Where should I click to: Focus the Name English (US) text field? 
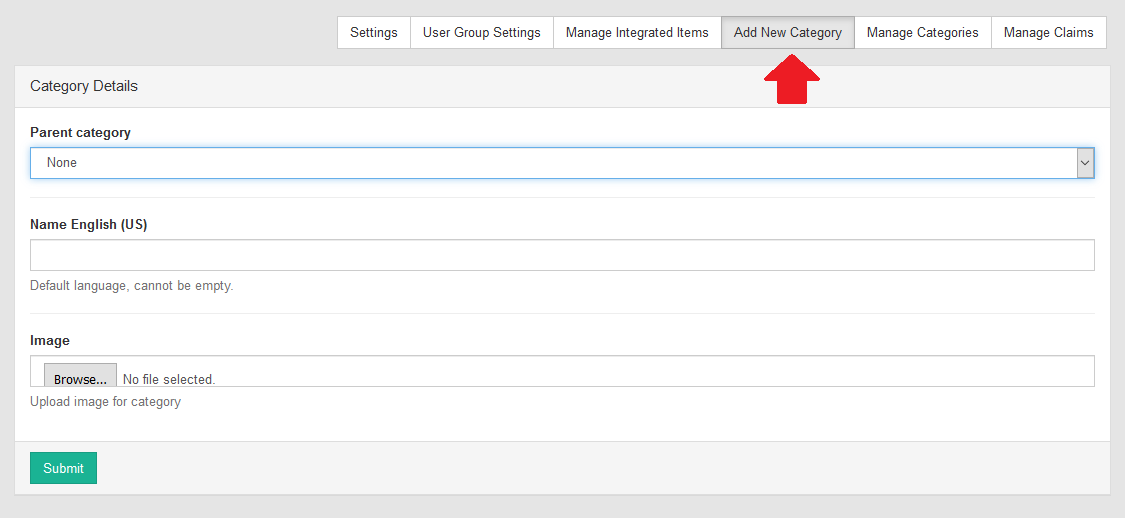tap(562, 255)
